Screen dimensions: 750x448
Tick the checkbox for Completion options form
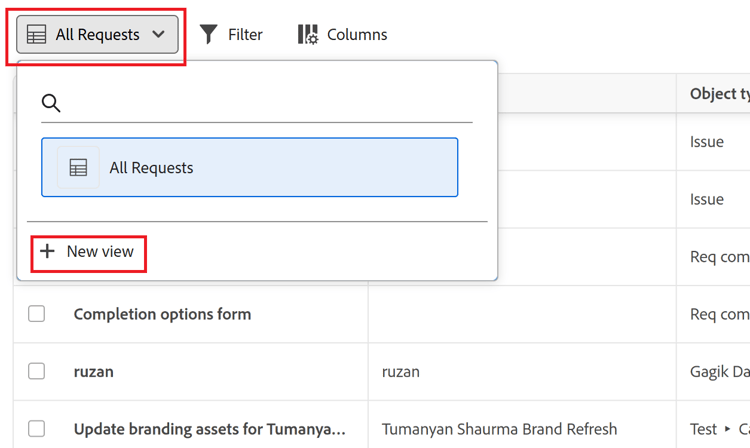click(37, 314)
